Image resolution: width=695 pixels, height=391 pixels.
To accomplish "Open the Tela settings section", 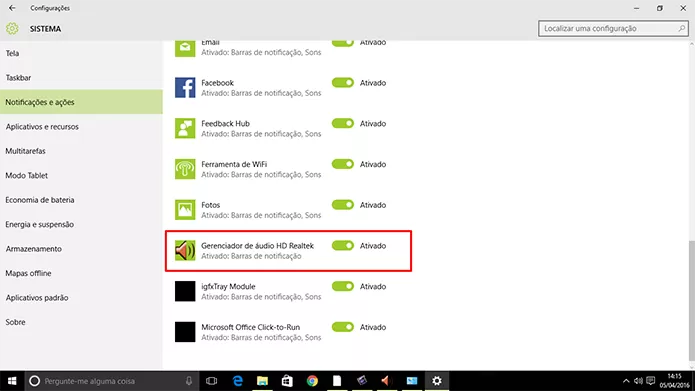I will pos(81,53).
